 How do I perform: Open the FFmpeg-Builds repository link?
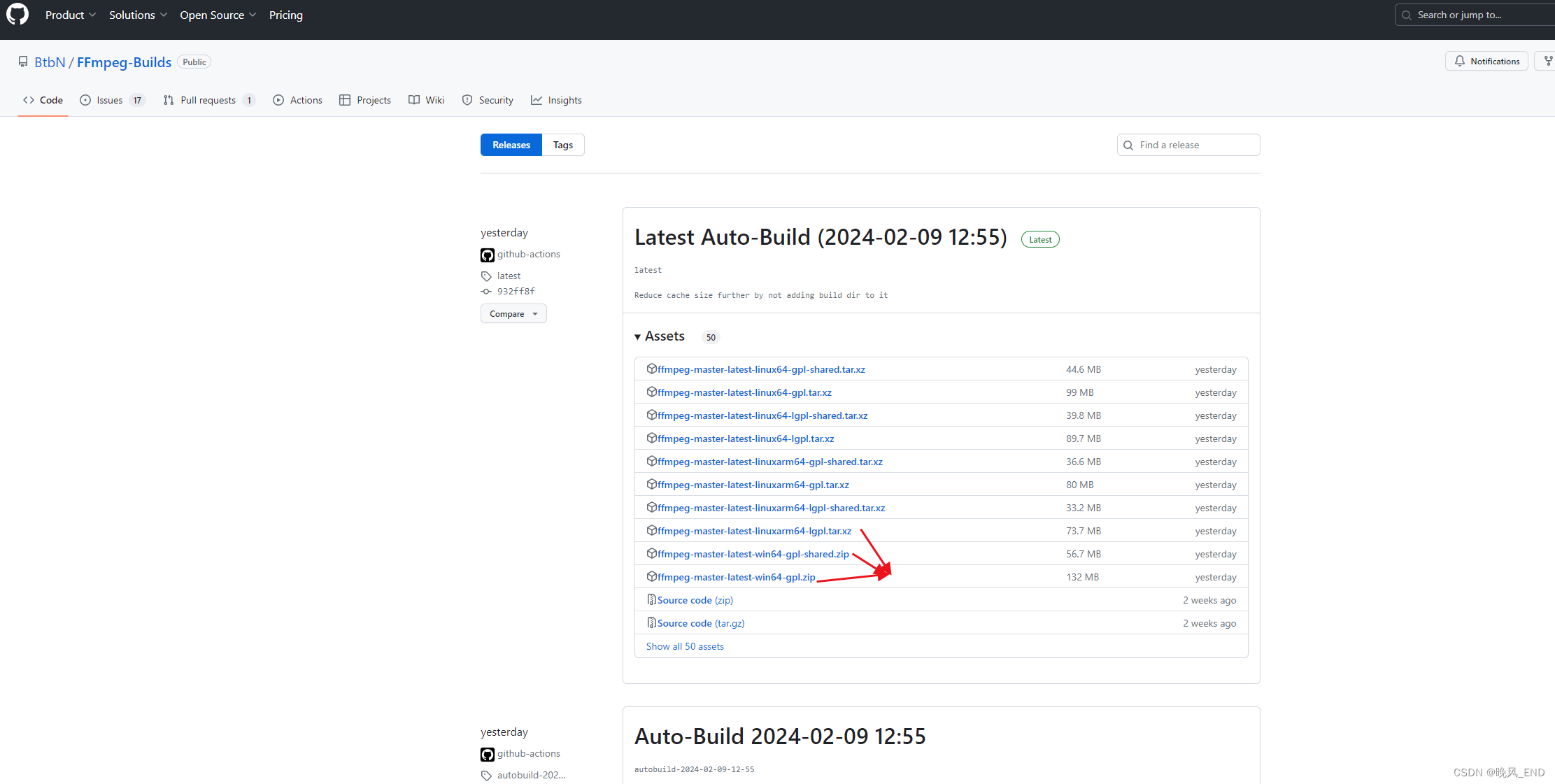[124, 62]
